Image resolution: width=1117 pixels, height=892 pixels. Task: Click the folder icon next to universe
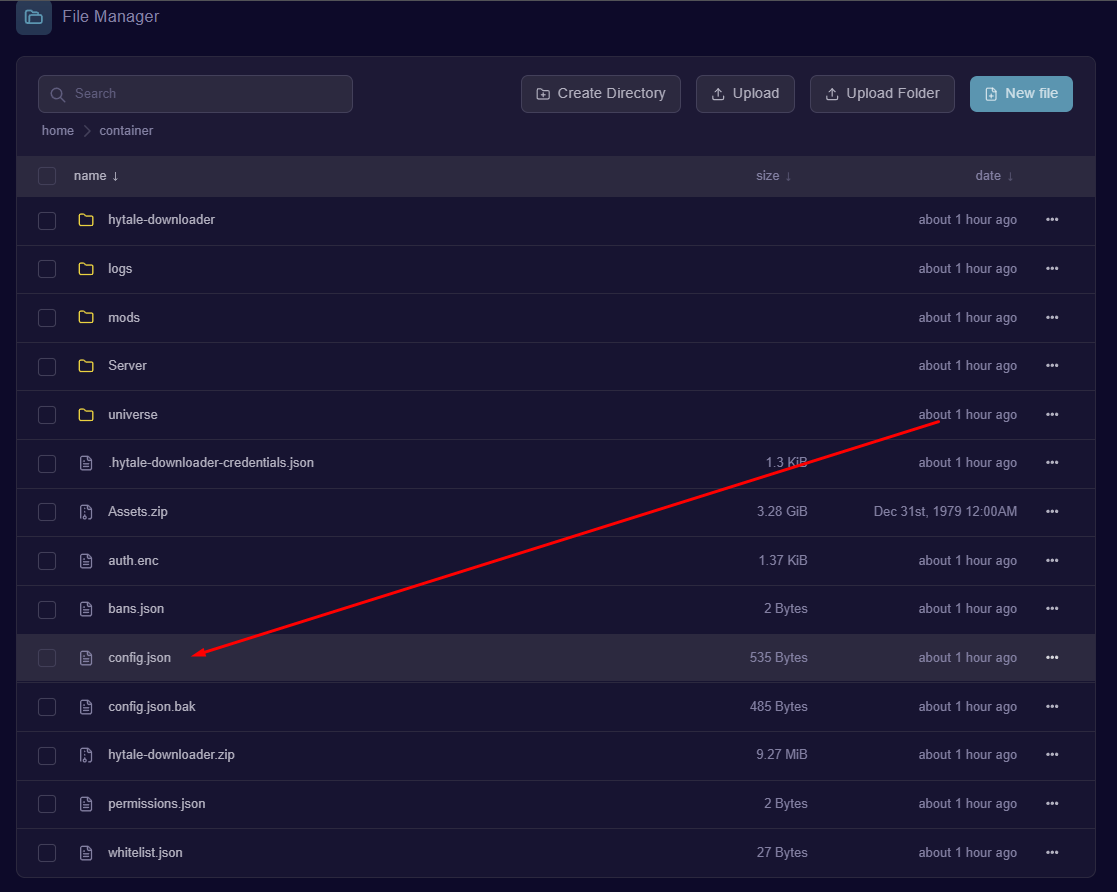86,415
